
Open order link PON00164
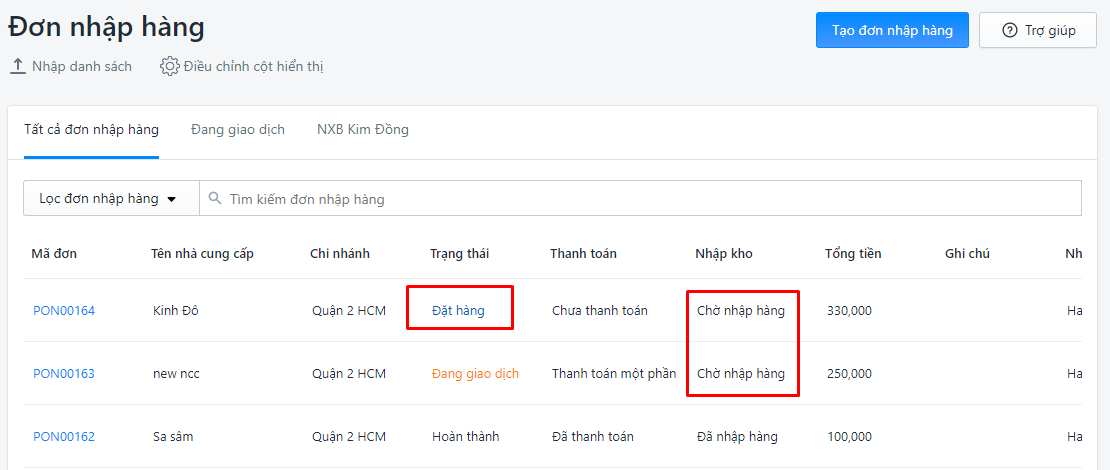(64, 310)
